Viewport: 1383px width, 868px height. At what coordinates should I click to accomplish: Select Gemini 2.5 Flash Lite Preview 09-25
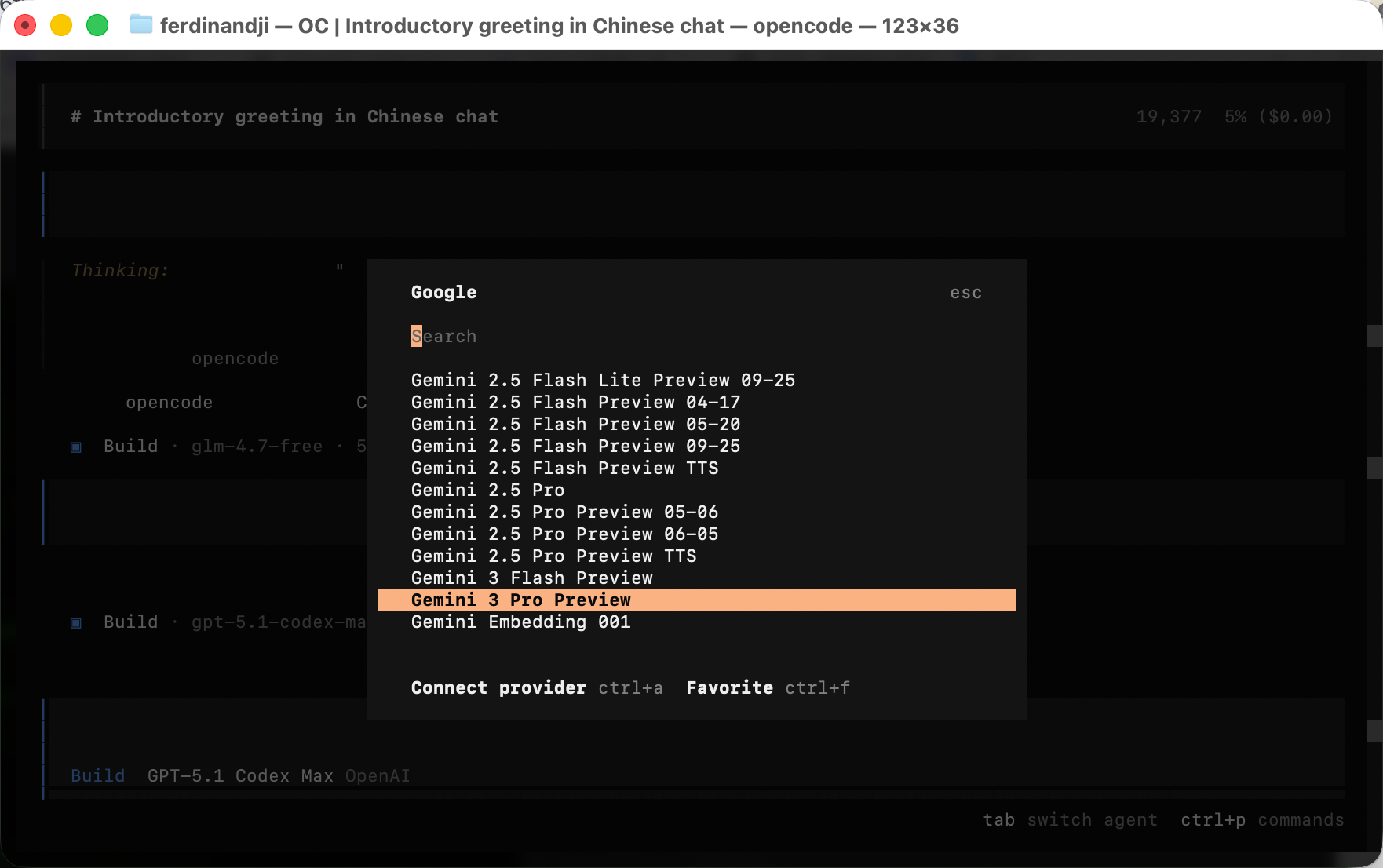coord(603,380)
